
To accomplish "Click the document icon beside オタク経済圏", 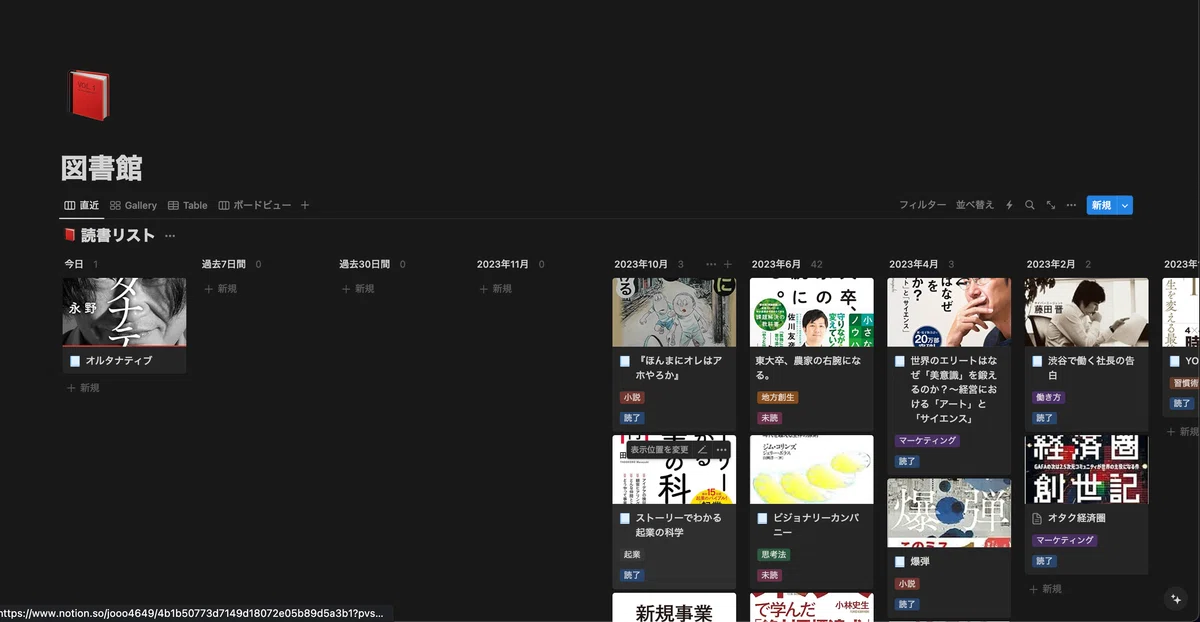I will coord(1037,518).
